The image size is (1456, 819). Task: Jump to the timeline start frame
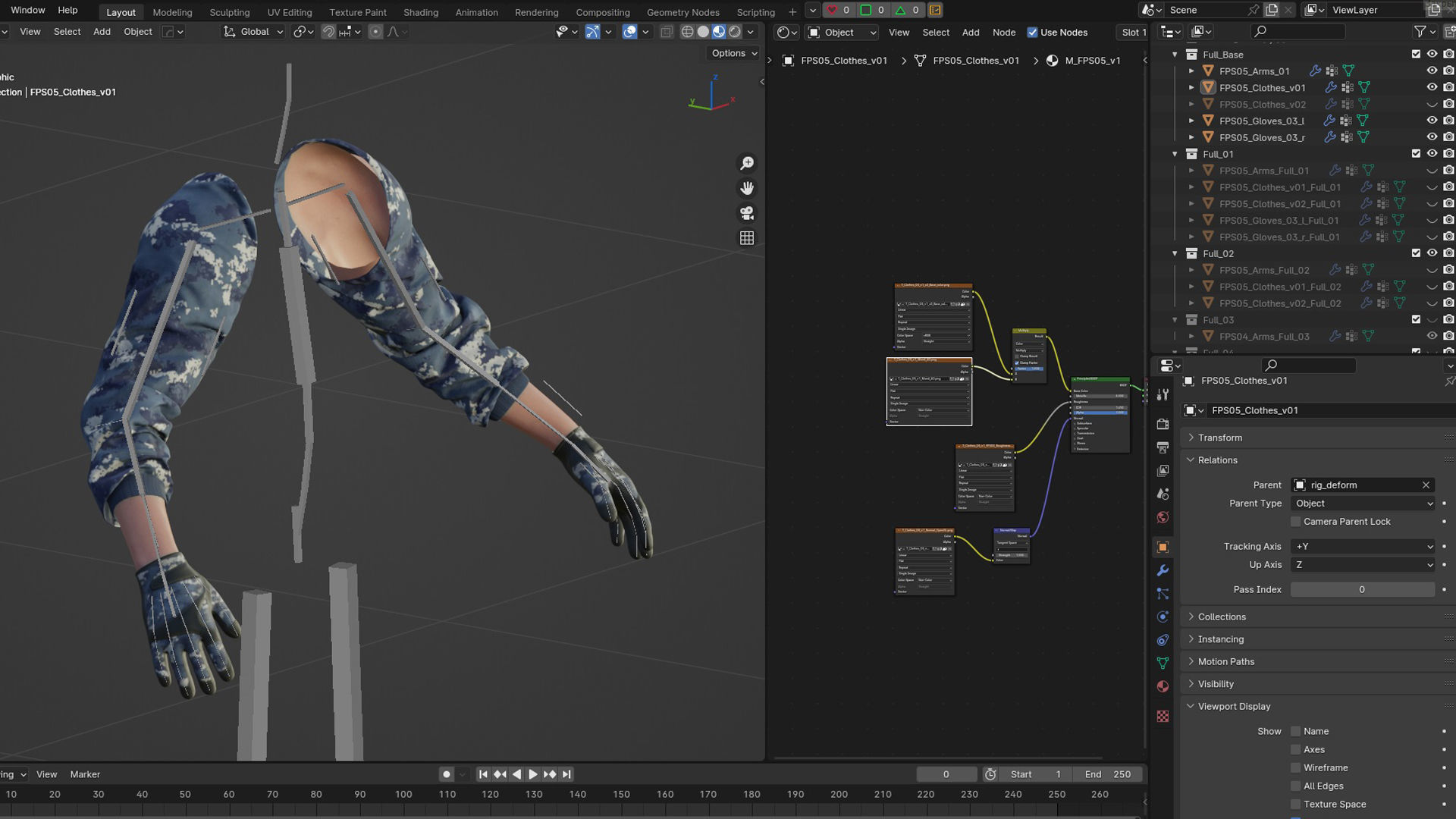(x=483, y=774)
